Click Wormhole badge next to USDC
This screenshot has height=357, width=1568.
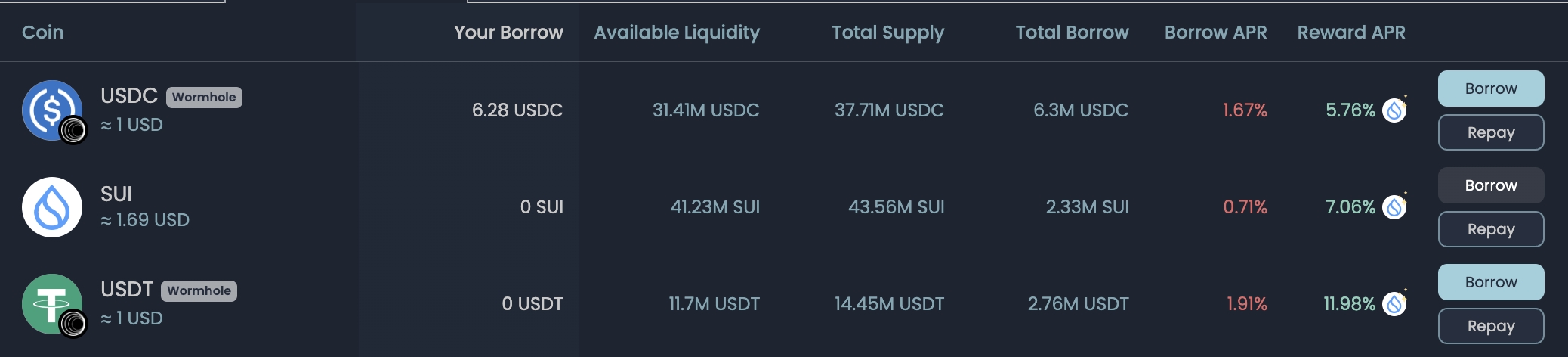click(x=204, y=98)
